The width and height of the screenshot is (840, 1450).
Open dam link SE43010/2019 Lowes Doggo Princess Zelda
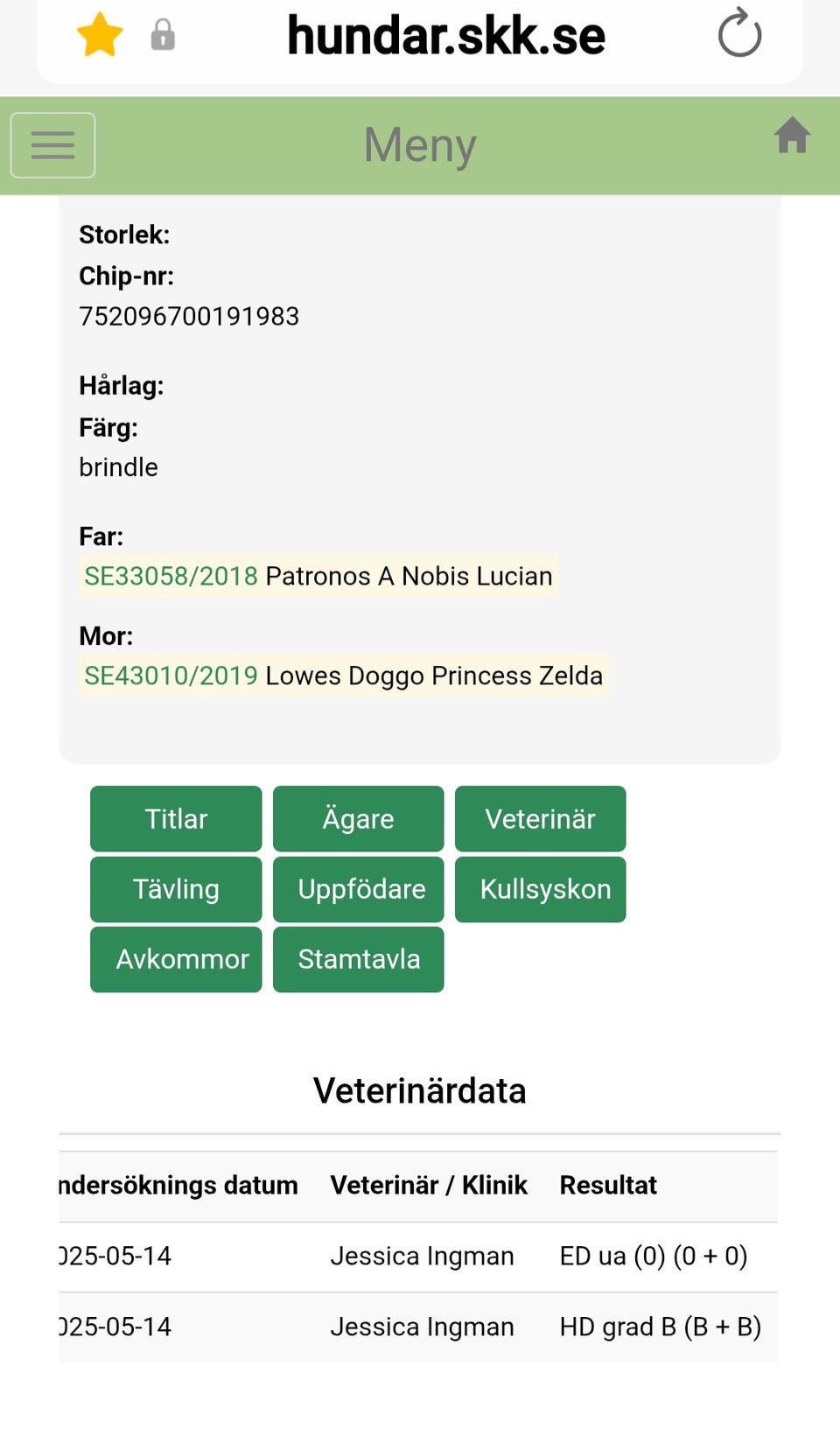343,676
